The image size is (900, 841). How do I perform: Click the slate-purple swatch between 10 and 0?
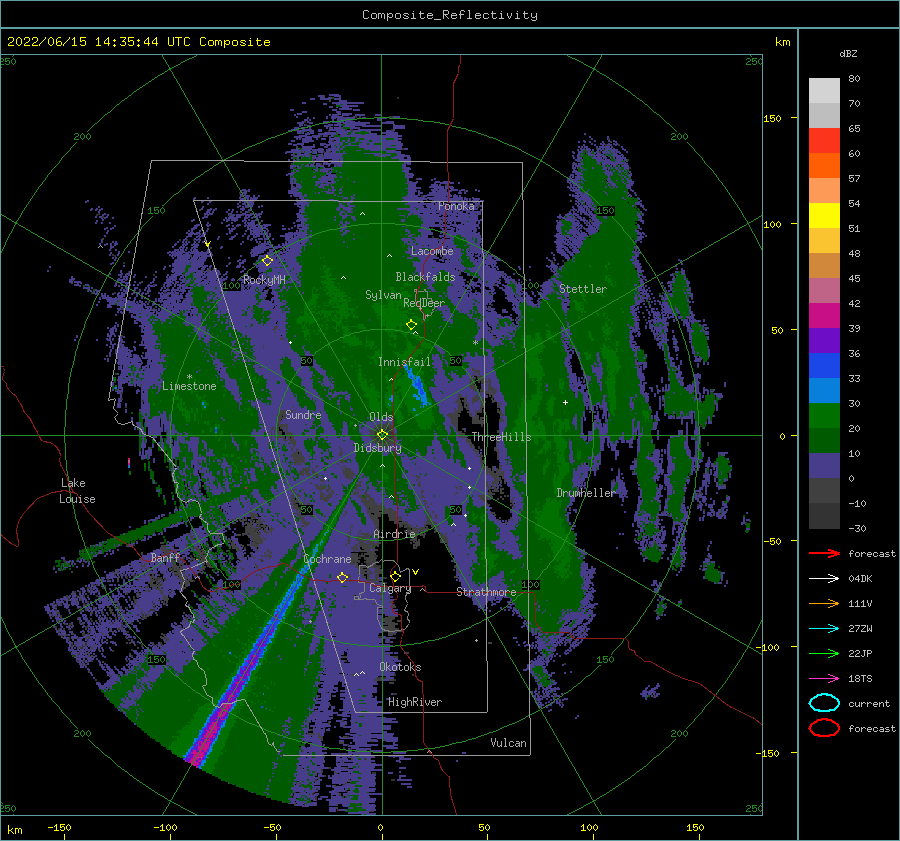824,466
